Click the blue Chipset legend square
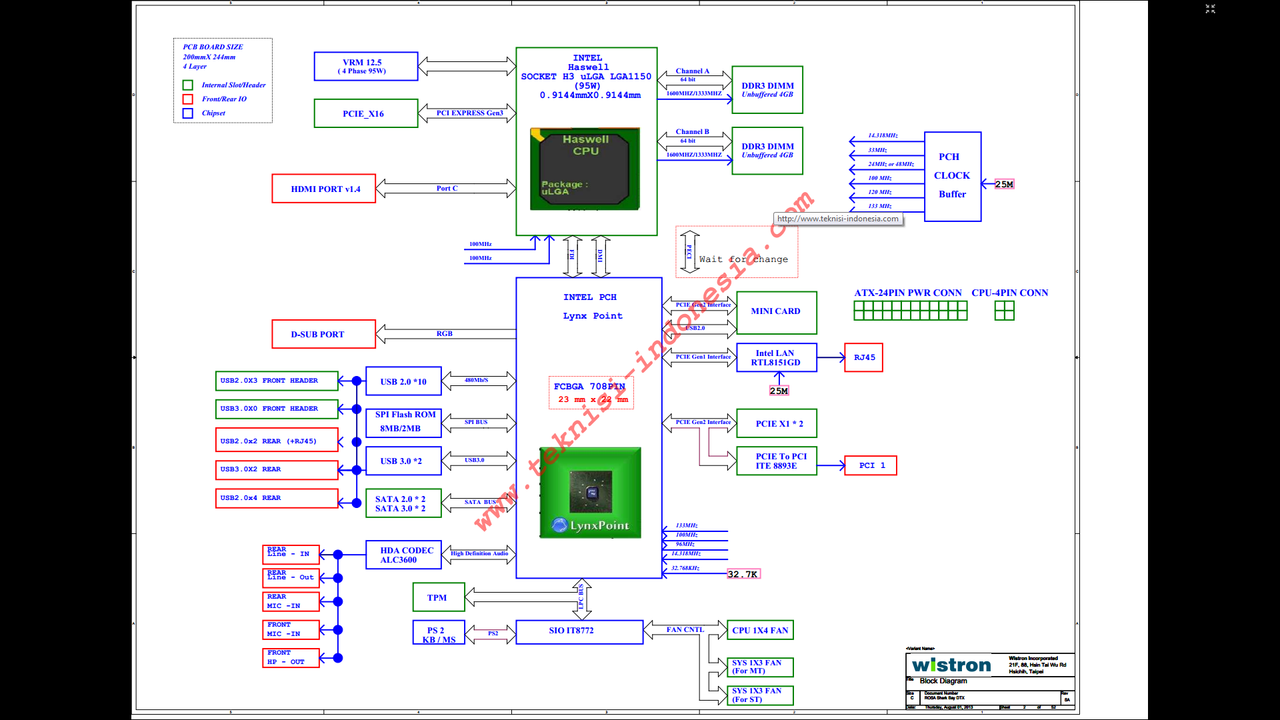 point(188,113)
